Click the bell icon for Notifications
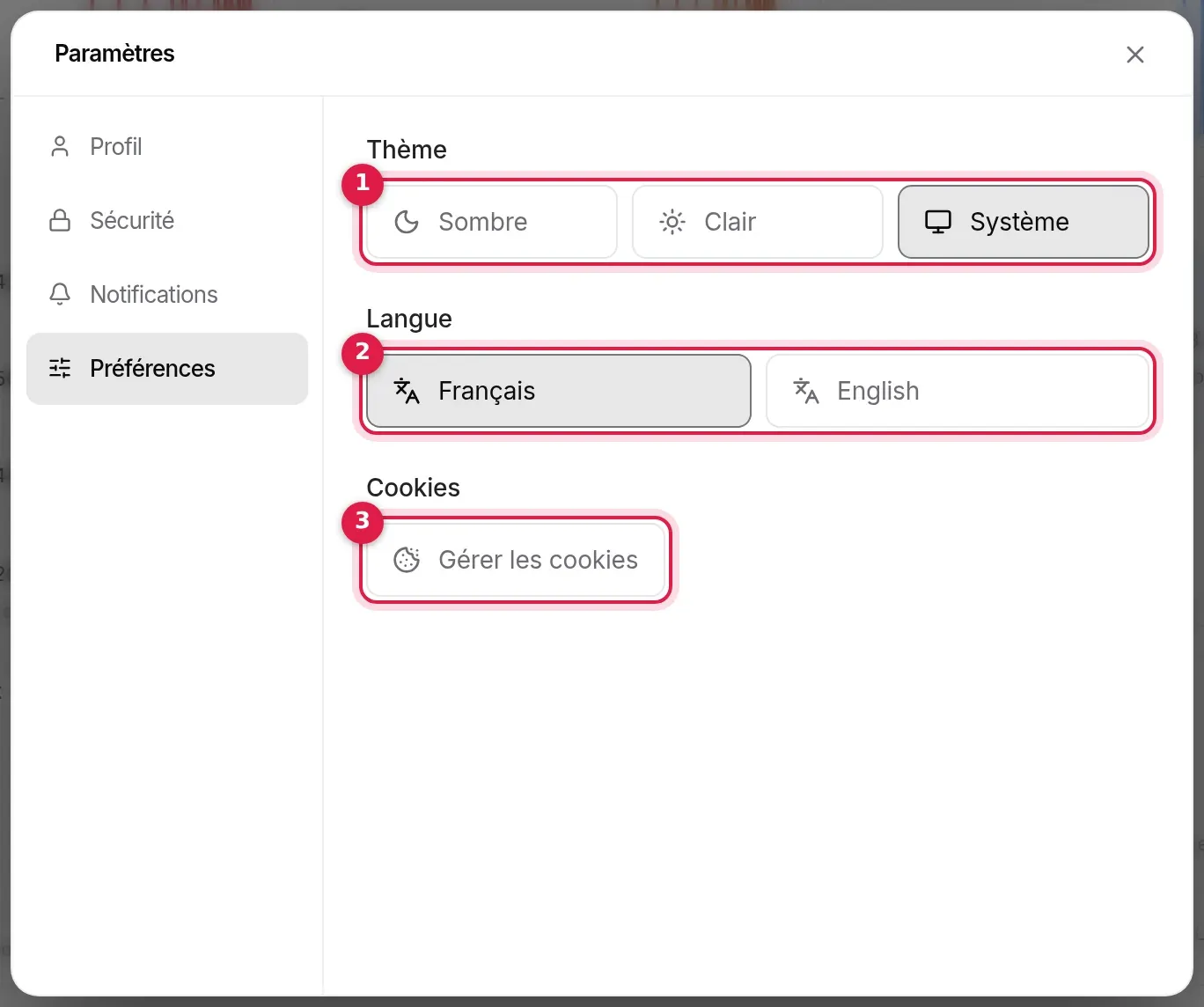Image resolution: width=1204 pixels, height=1007 pixels. tap(60, 294)
